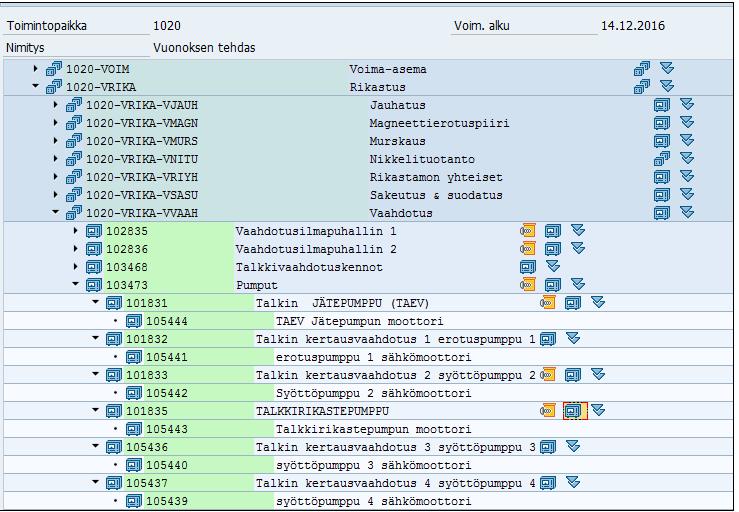This screenshot has height=512, width=739.
Task: Collapse the 101831 Talkin JÄTEPUMPPU node
Action: coord(96,302)
